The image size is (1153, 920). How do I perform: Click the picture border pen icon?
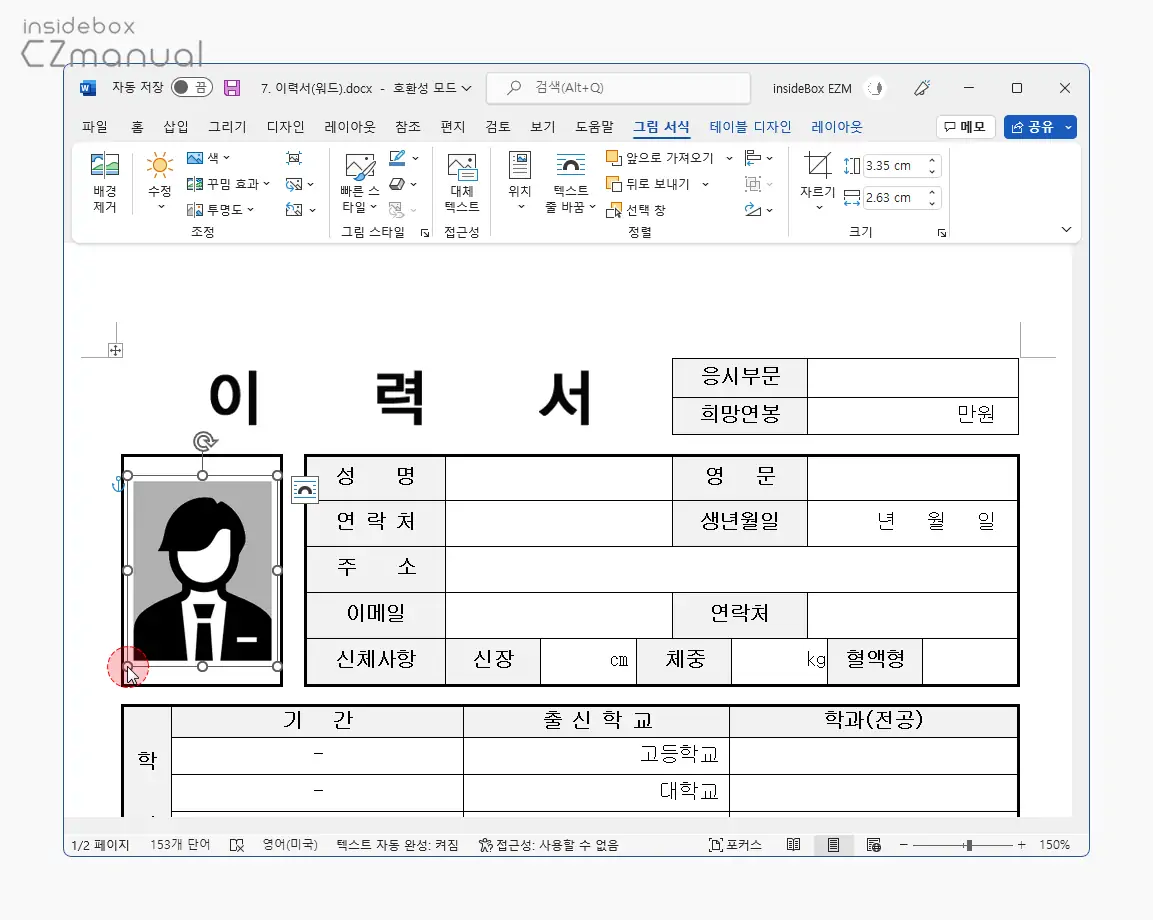[x=397, y=158]
